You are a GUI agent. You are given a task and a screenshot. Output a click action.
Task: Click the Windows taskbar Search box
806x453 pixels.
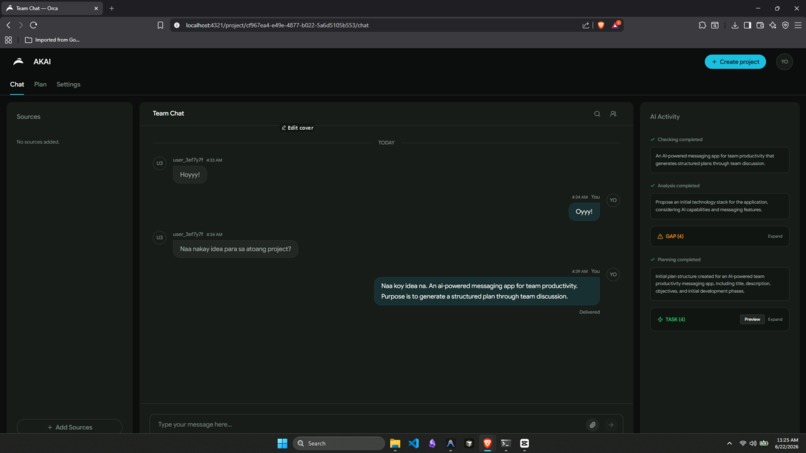point(339,443)
